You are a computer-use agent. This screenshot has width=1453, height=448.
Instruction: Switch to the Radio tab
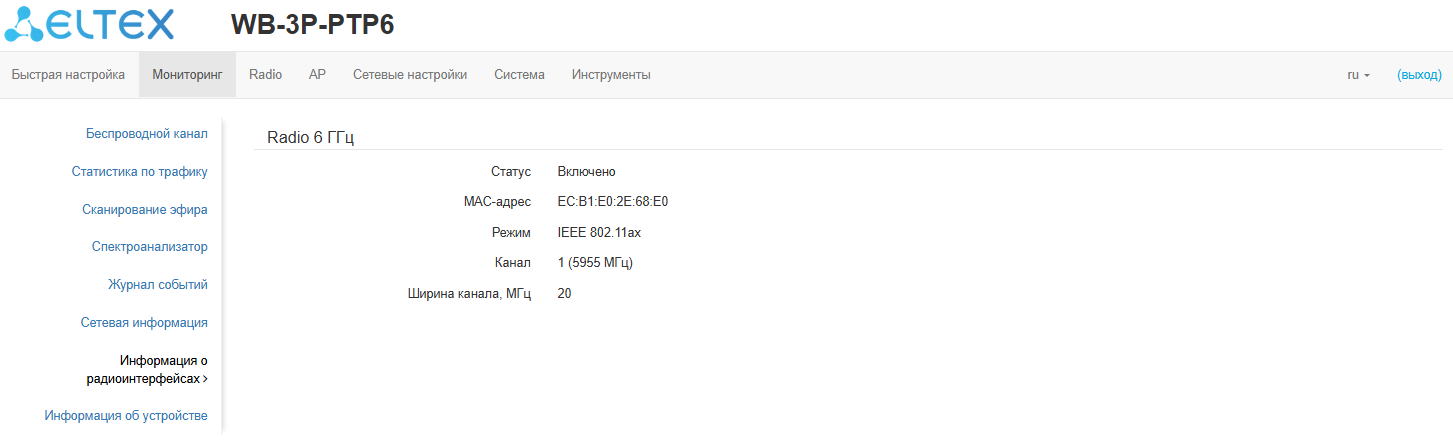pyautogui.click(x=265, y=75)
